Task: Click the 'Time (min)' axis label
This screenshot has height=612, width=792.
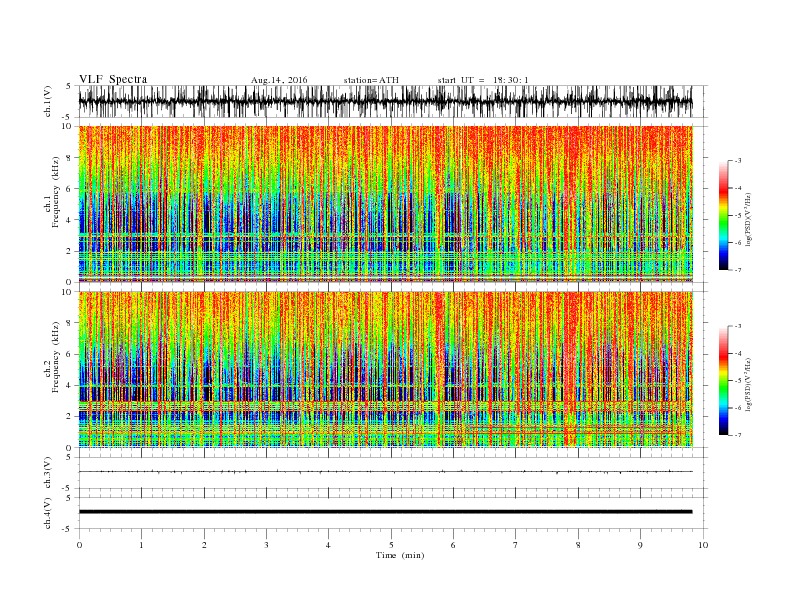Action: (400, 555)
